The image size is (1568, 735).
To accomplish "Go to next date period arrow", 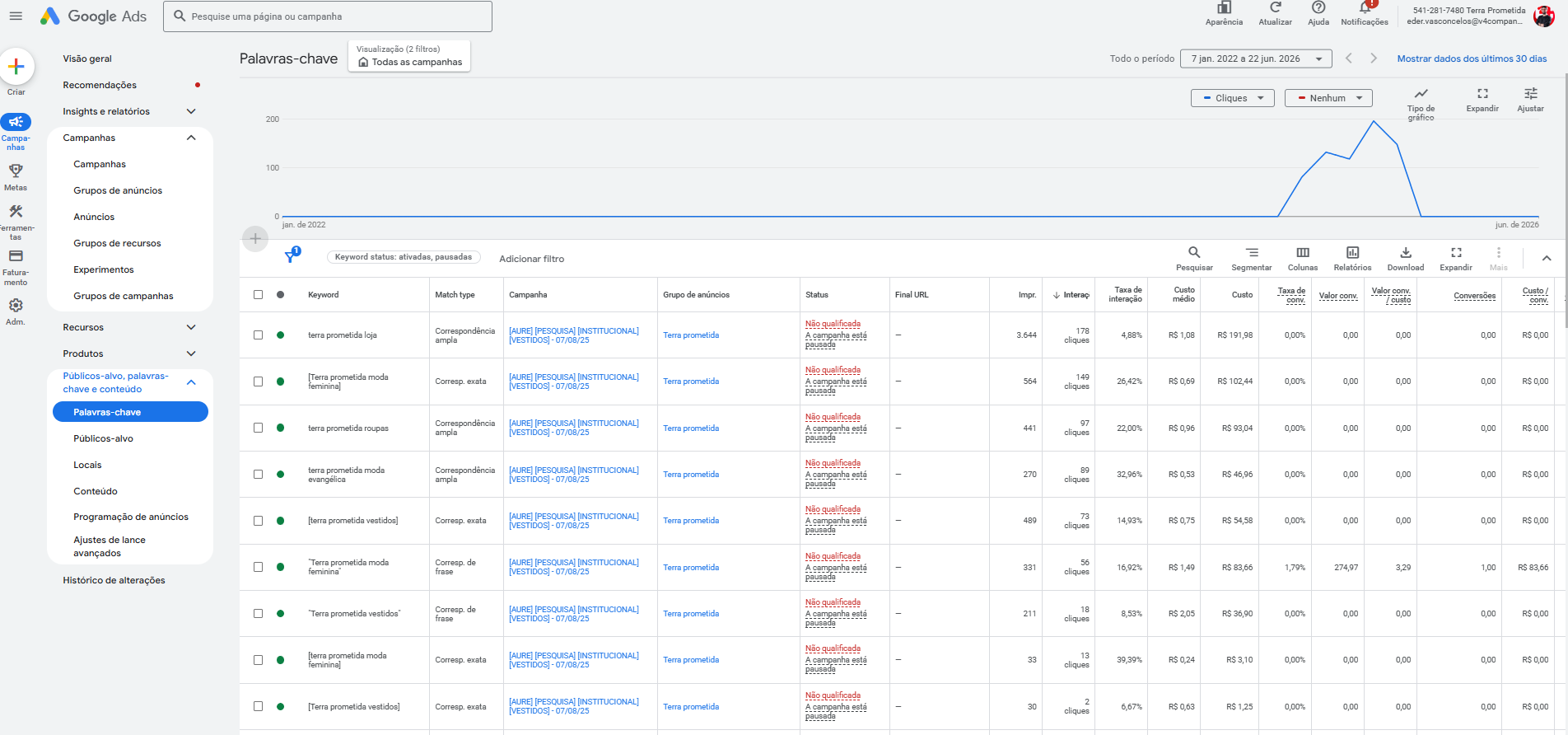I will 1374,59.
